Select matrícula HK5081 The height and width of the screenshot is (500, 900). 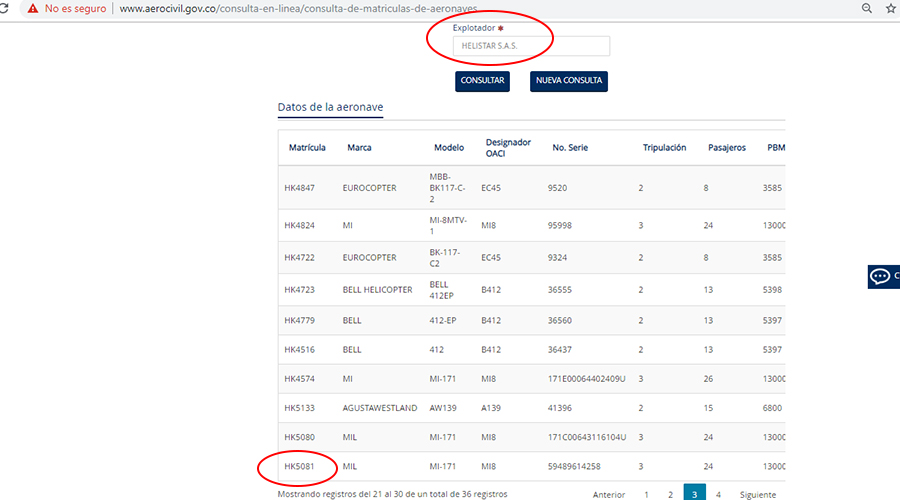click(x=300, y=467)
